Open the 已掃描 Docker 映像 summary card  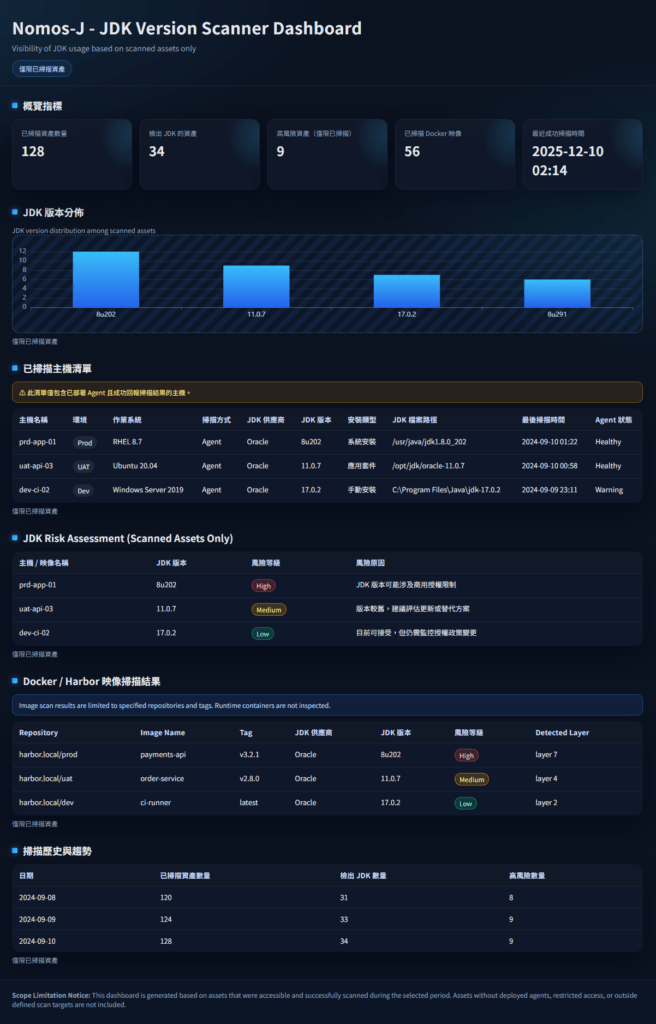[x=454, y=153]
